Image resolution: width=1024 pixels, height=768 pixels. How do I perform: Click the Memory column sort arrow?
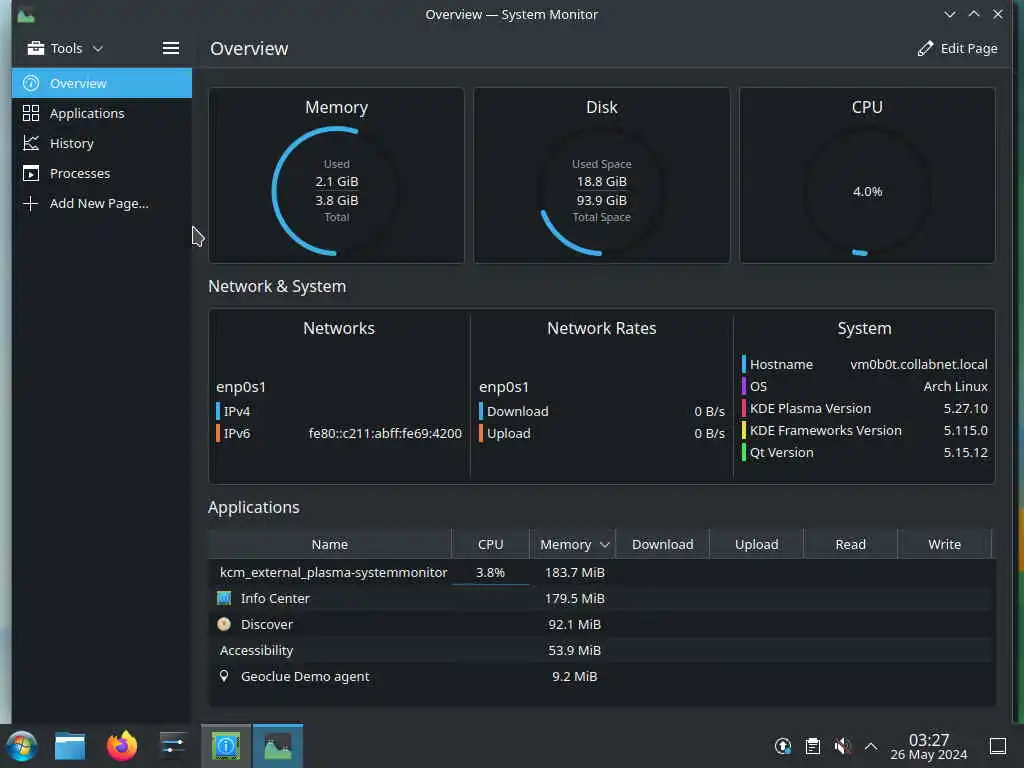point(605,545)
